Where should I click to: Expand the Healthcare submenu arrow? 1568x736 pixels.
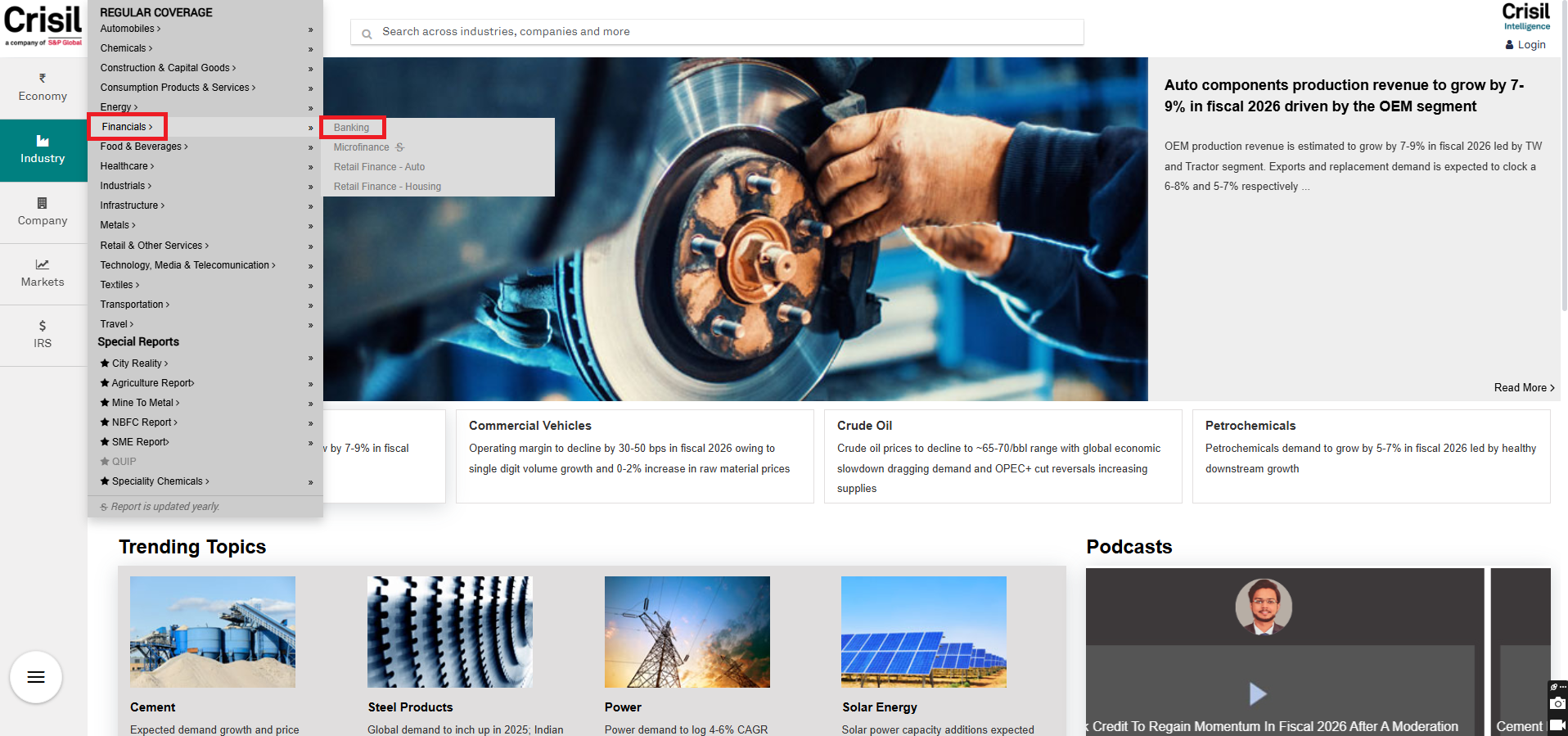tap(311, 167)
